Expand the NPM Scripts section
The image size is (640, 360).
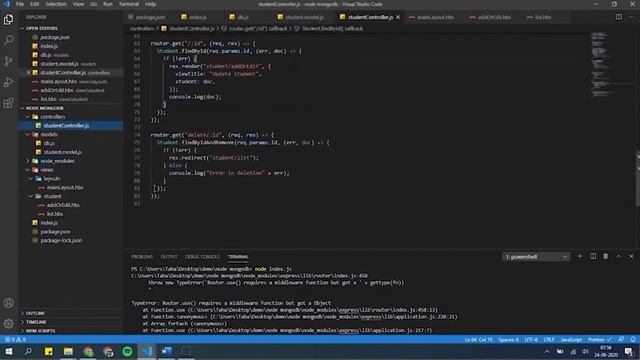[x=40, y=331]
